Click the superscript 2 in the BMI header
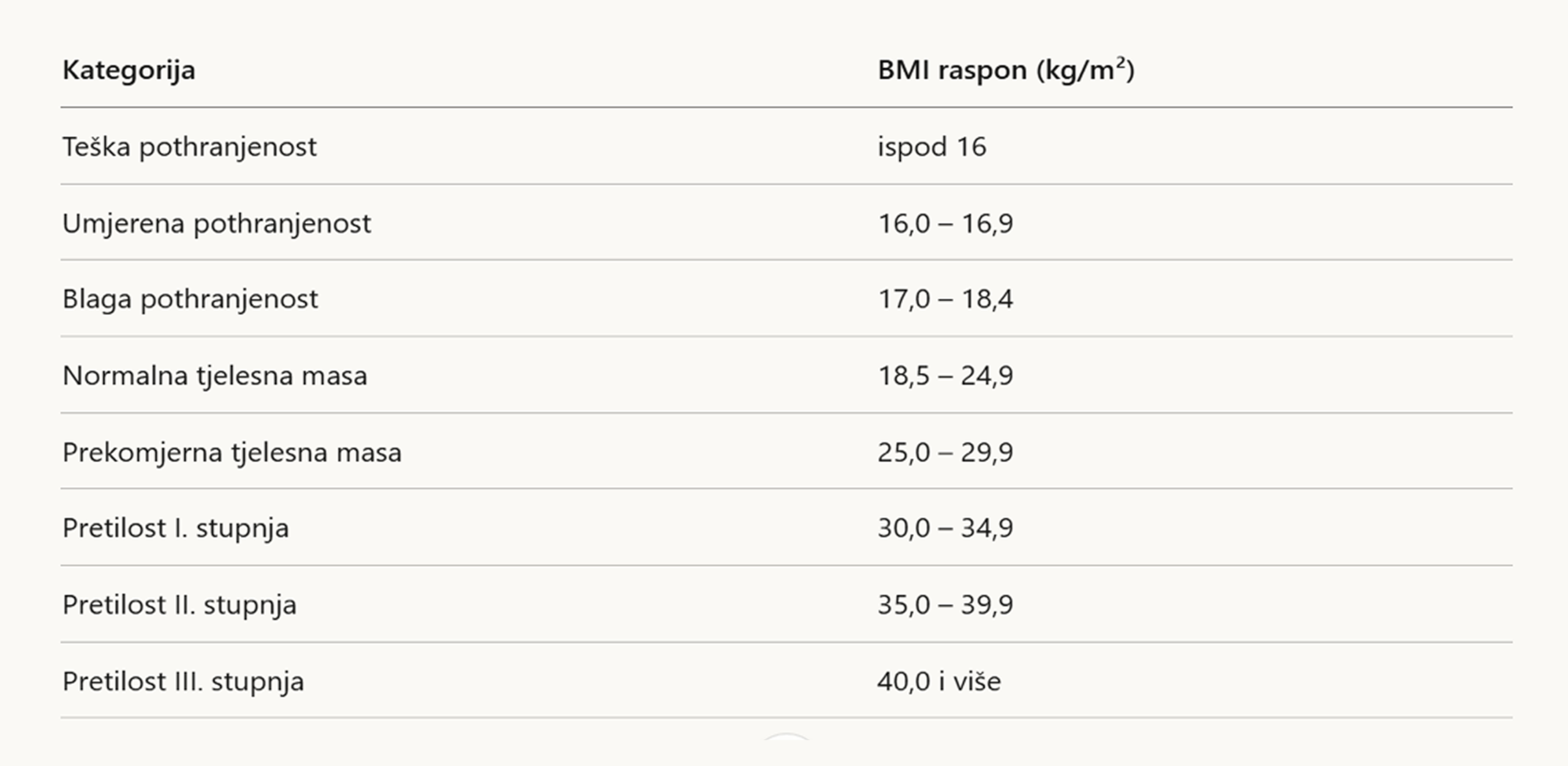This screenshot has width=1568, height=766. pos(1121,61)
